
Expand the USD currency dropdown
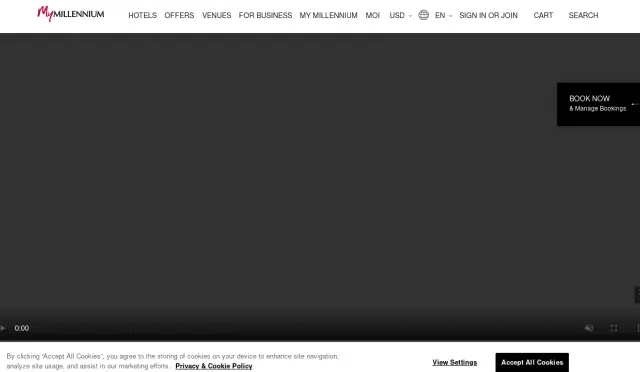click(400, 16)
